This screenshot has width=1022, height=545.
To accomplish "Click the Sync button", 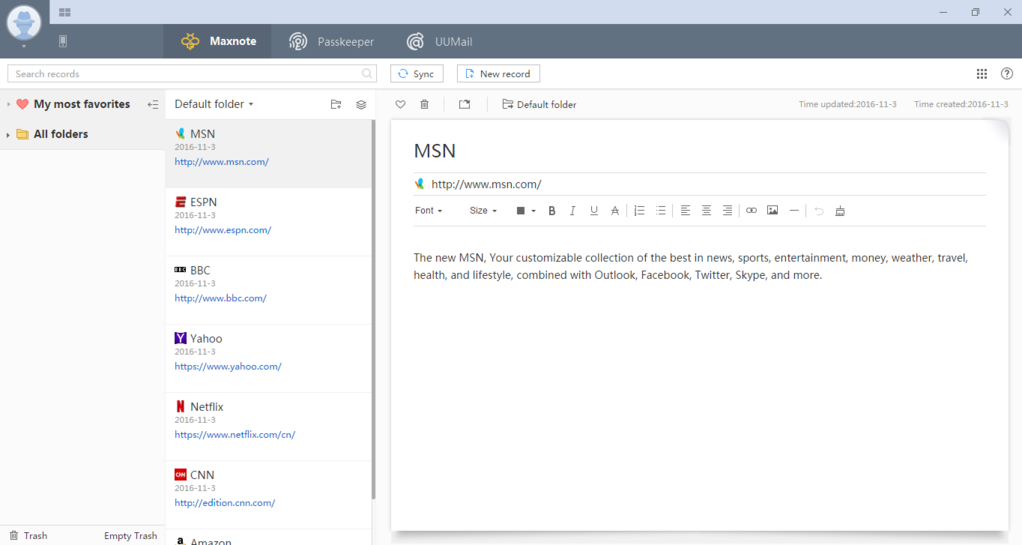I will tap(416, 74).
